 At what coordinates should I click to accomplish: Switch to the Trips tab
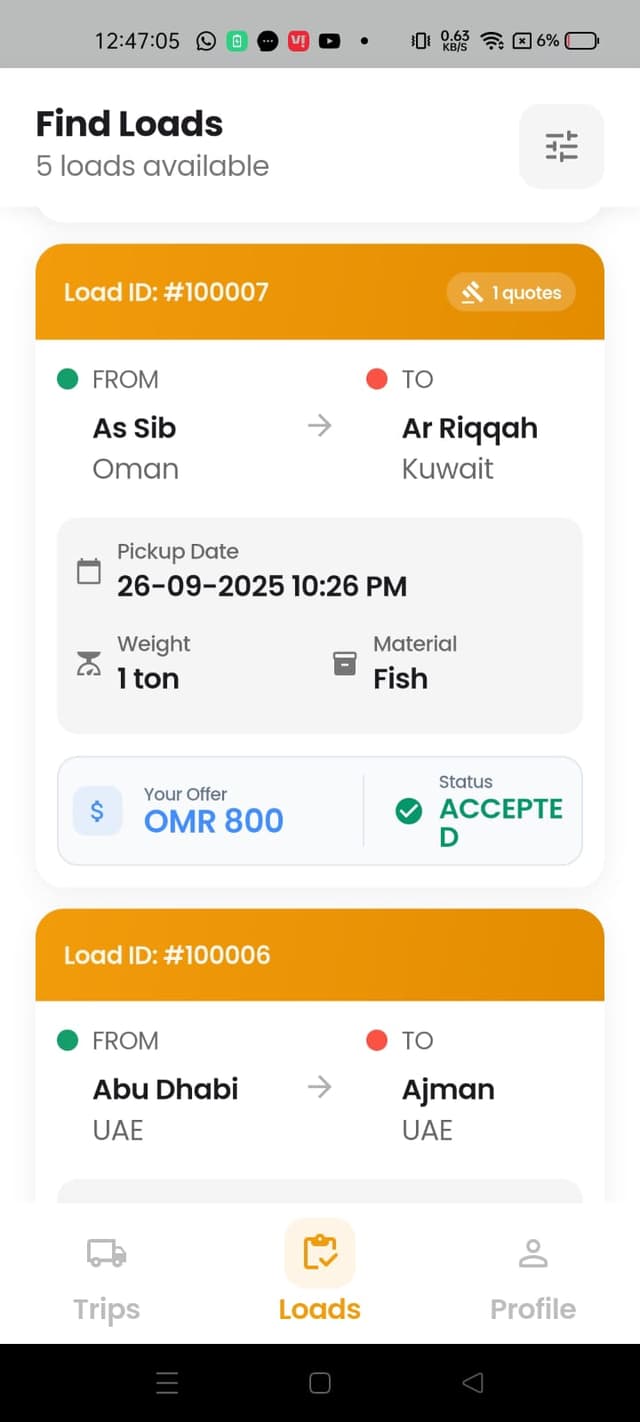[105, 1275]
